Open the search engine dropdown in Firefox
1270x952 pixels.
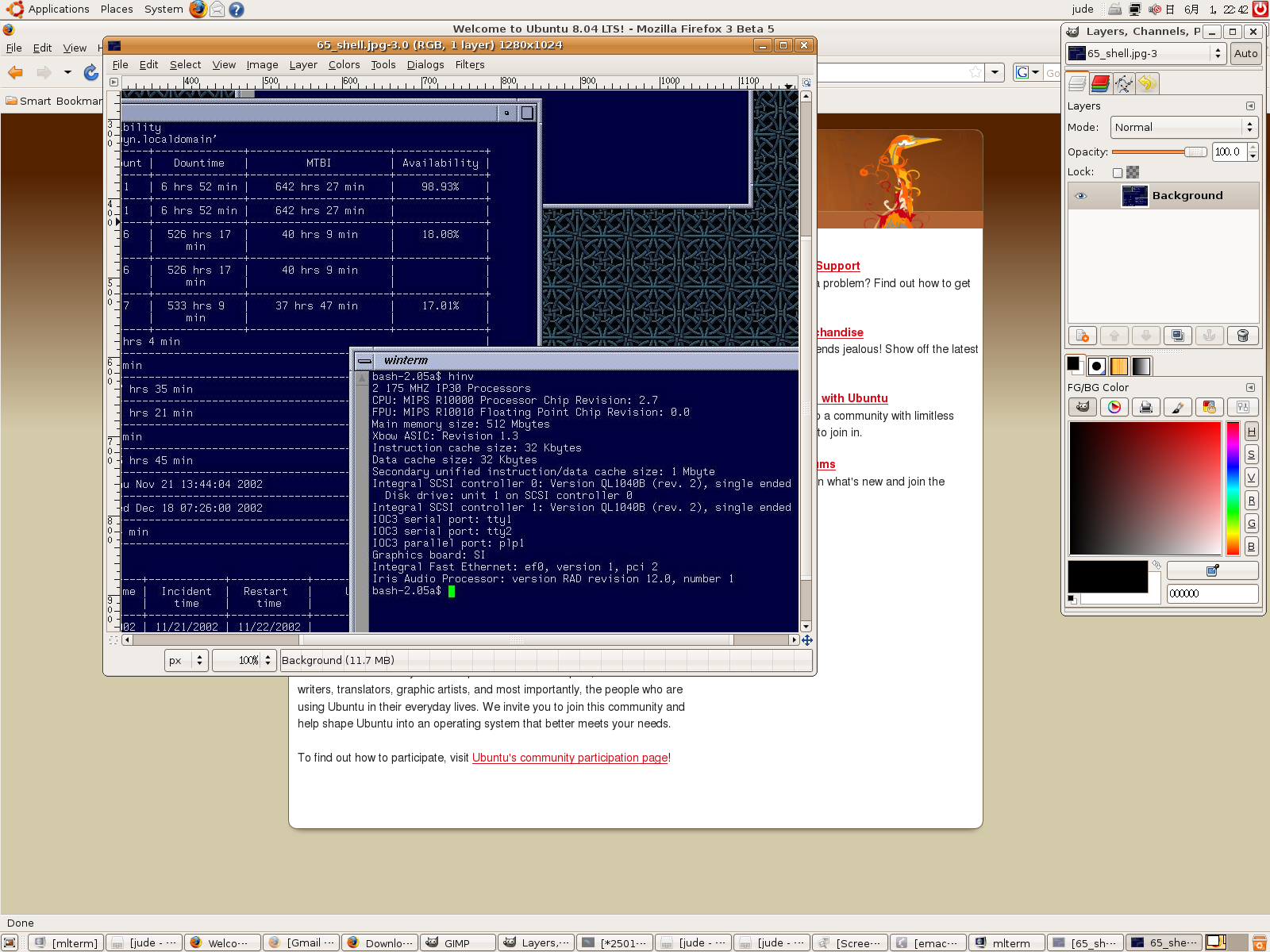[1028, 72]
